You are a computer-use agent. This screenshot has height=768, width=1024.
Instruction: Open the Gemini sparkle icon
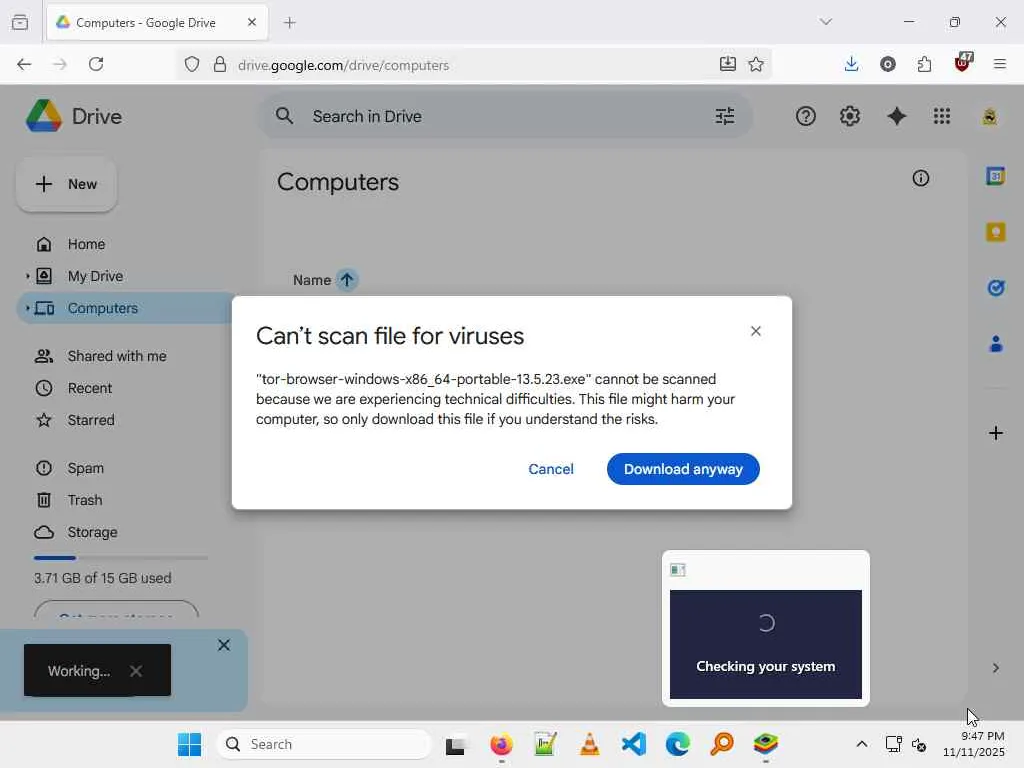point(897,116)
